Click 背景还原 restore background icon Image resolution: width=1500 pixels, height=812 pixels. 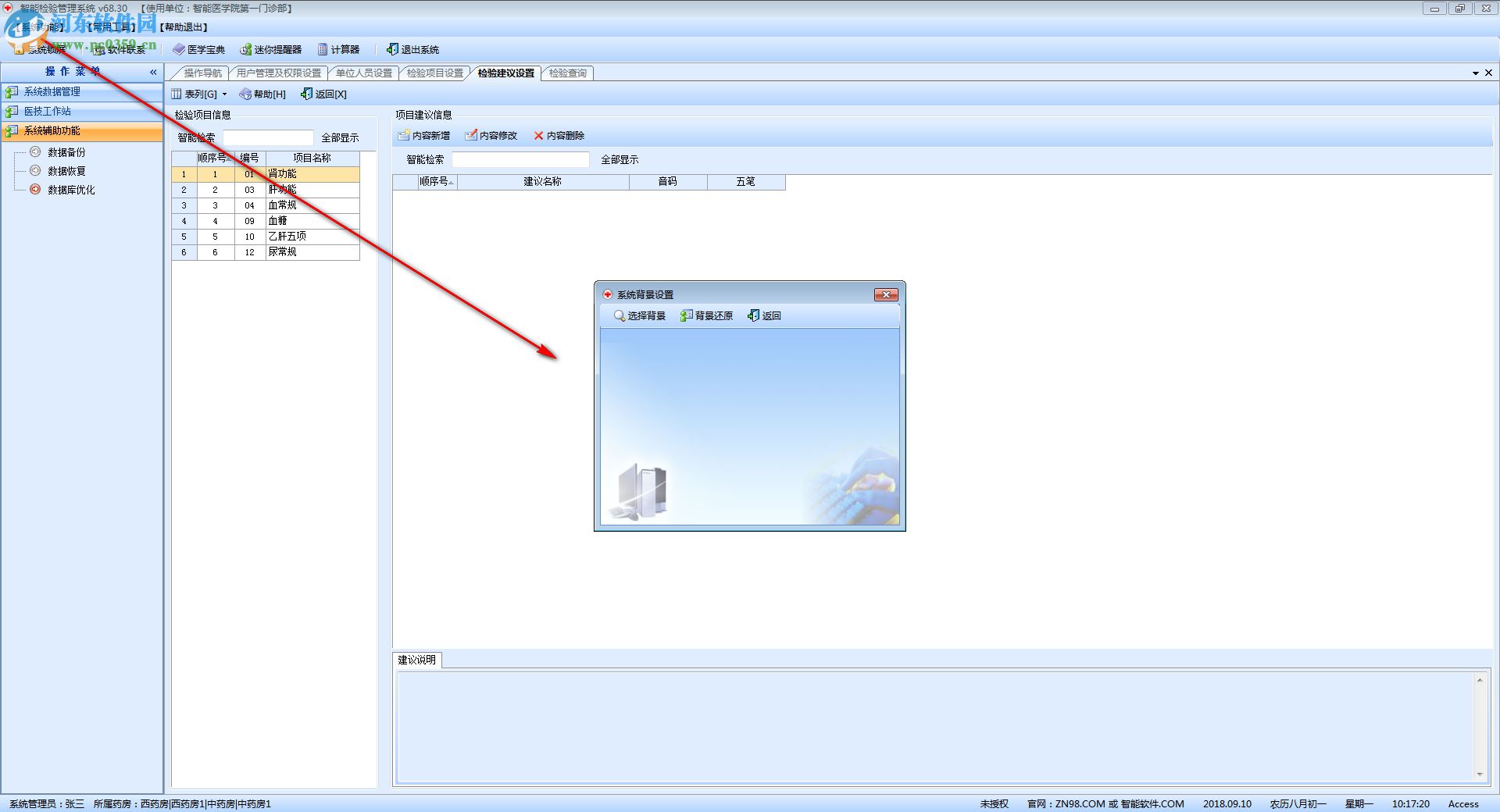tap(687, 315)
